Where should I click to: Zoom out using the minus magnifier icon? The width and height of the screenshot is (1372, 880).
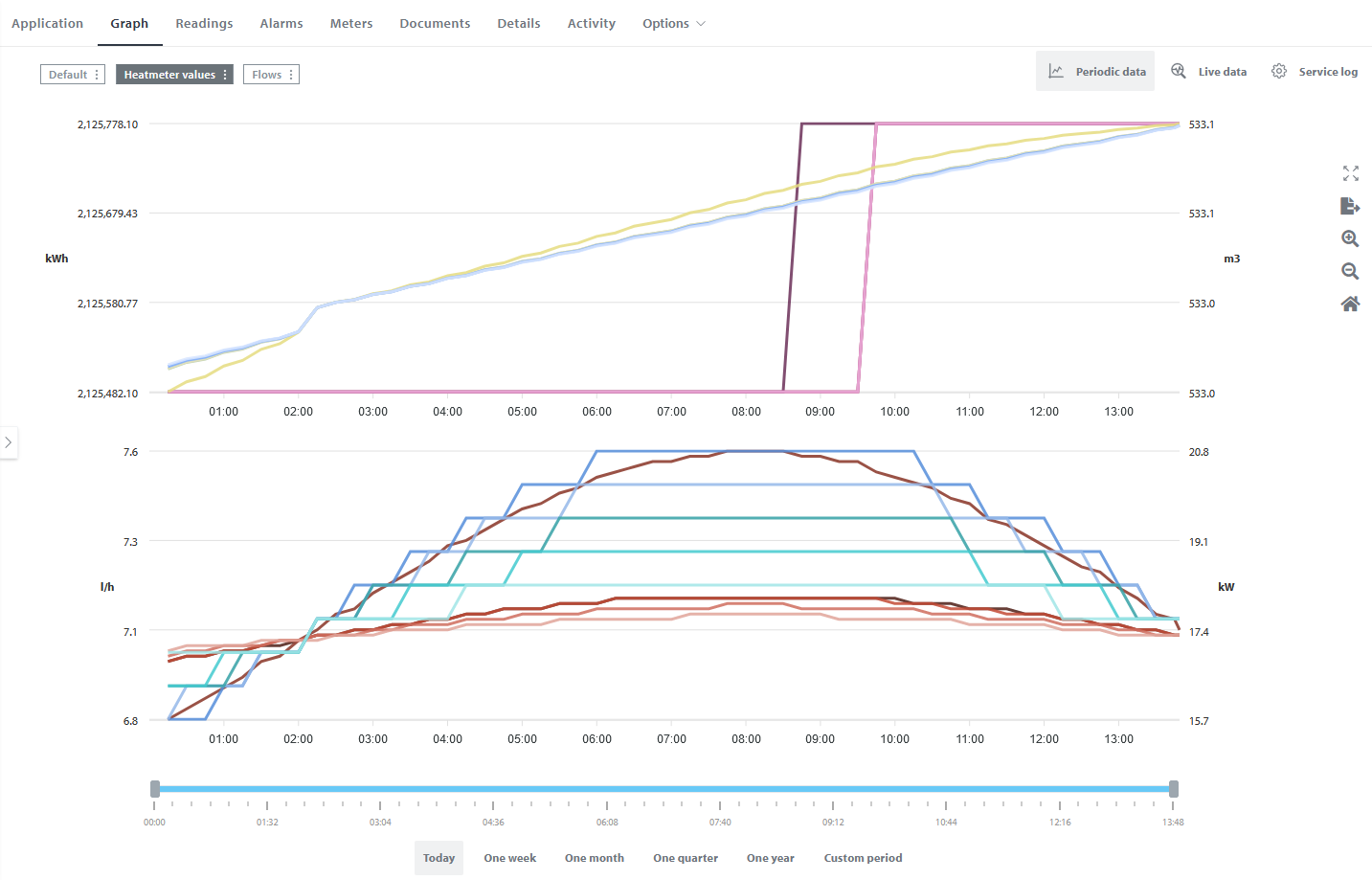pyautogui.click(x=1350, y=271)
